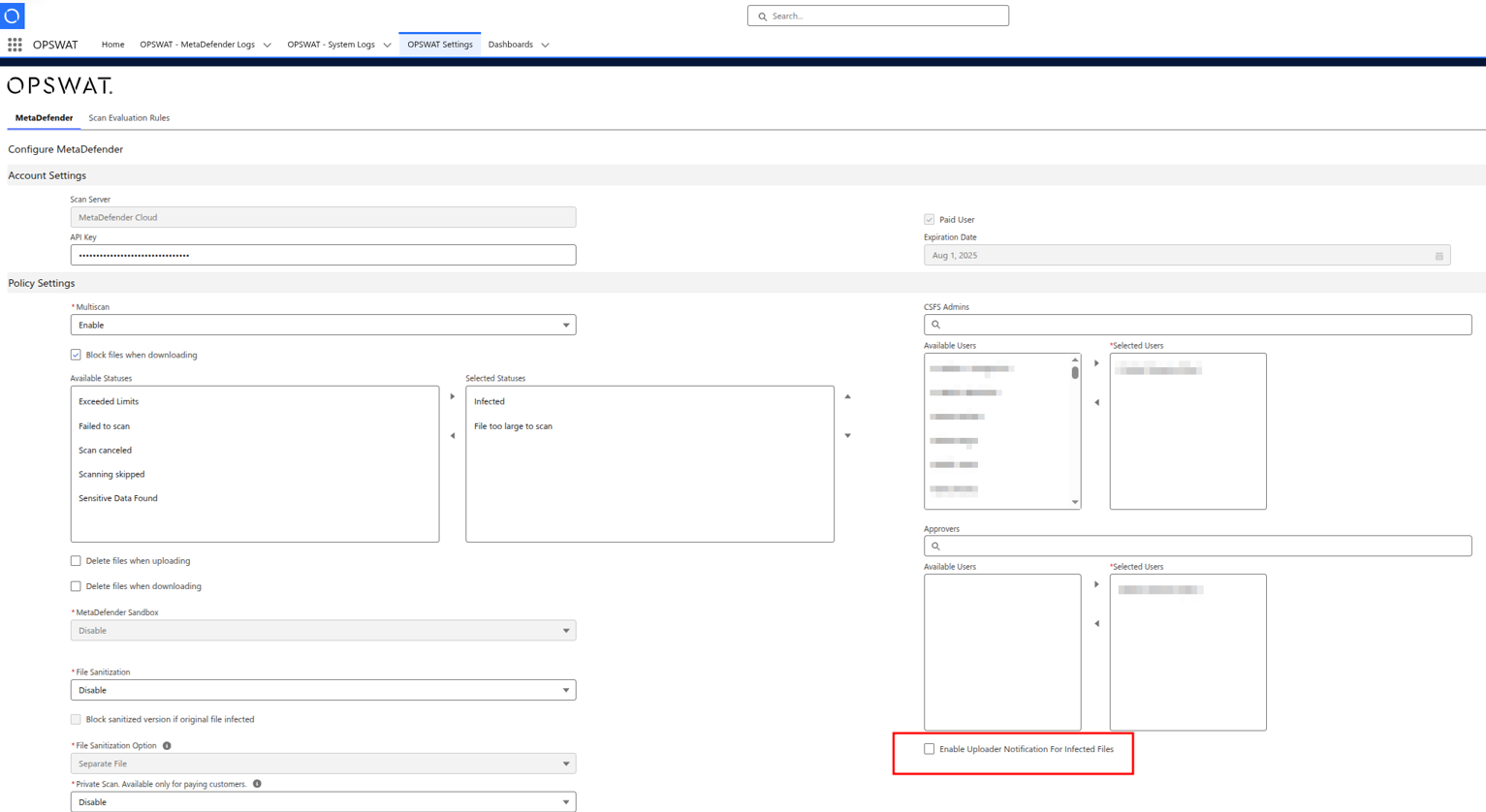
Task: Enable Uploader Notification For Infected Files
Action: coord(930,749)
